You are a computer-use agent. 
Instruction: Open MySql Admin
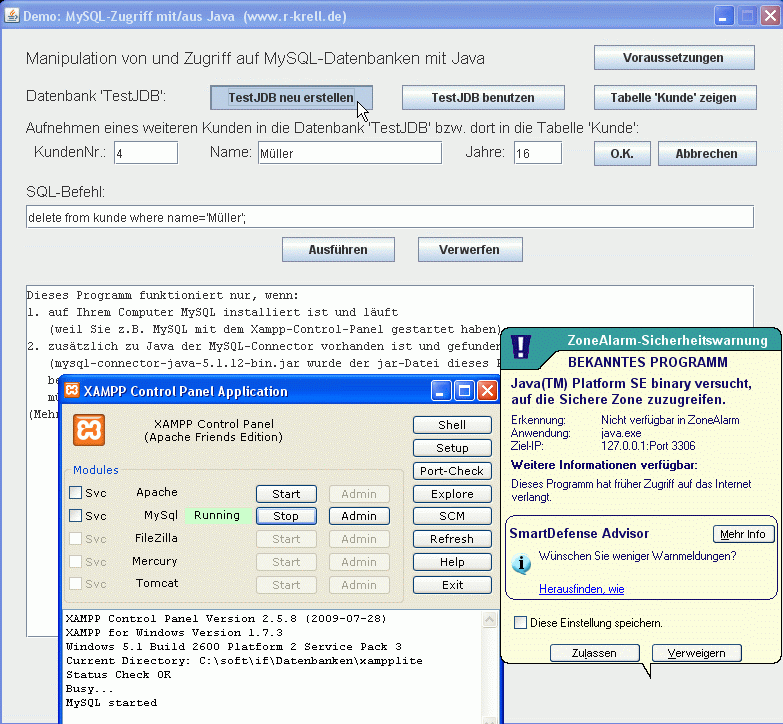point(359,516)
